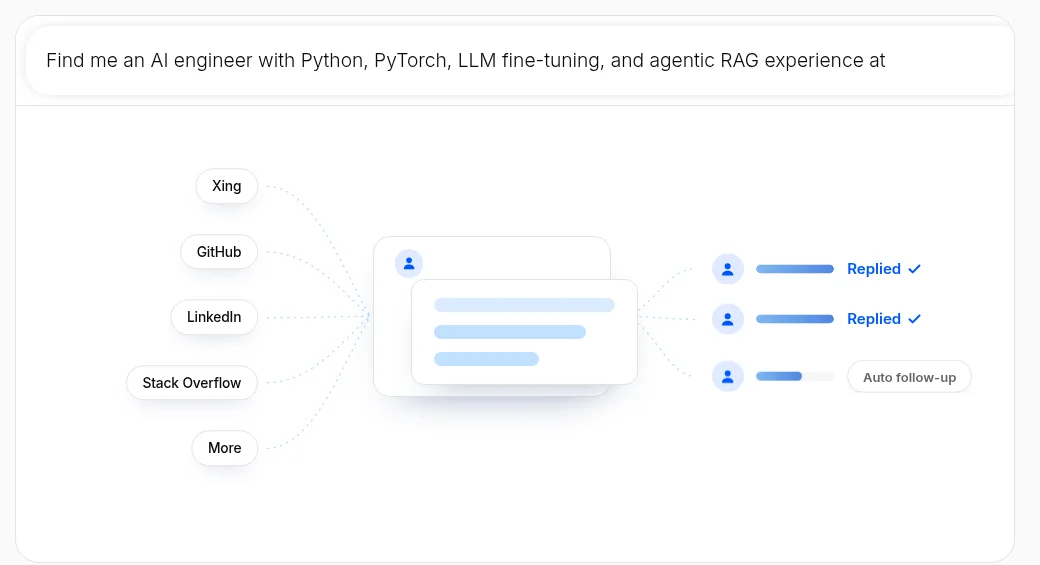This screenshot has height=565, width=1040.
Task: Select the Stack Overflow source pill
Action: pyautogui.click(x=192, y=383)
